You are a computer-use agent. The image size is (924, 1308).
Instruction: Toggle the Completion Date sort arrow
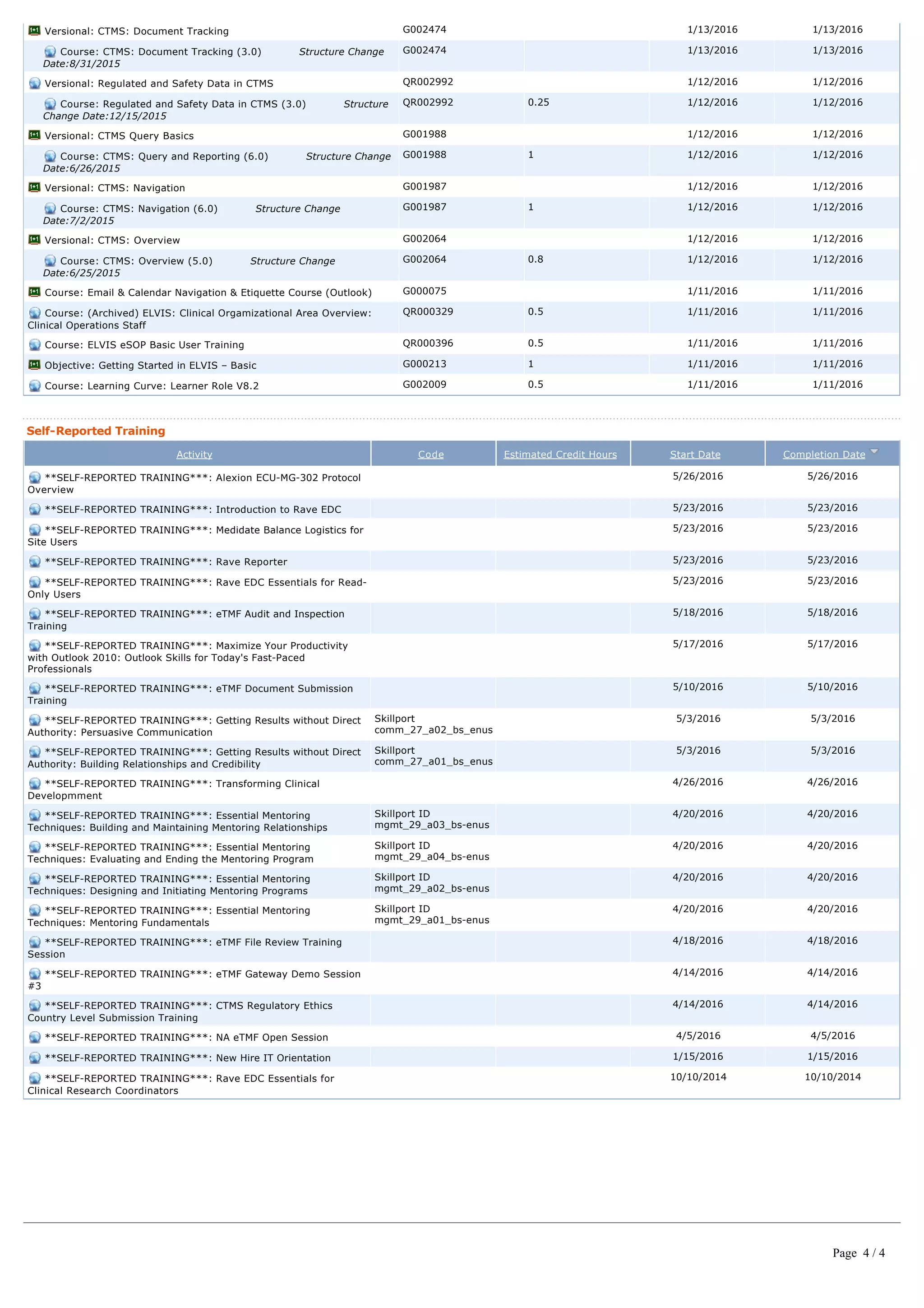pyautogui.click(x=874, y=451)
